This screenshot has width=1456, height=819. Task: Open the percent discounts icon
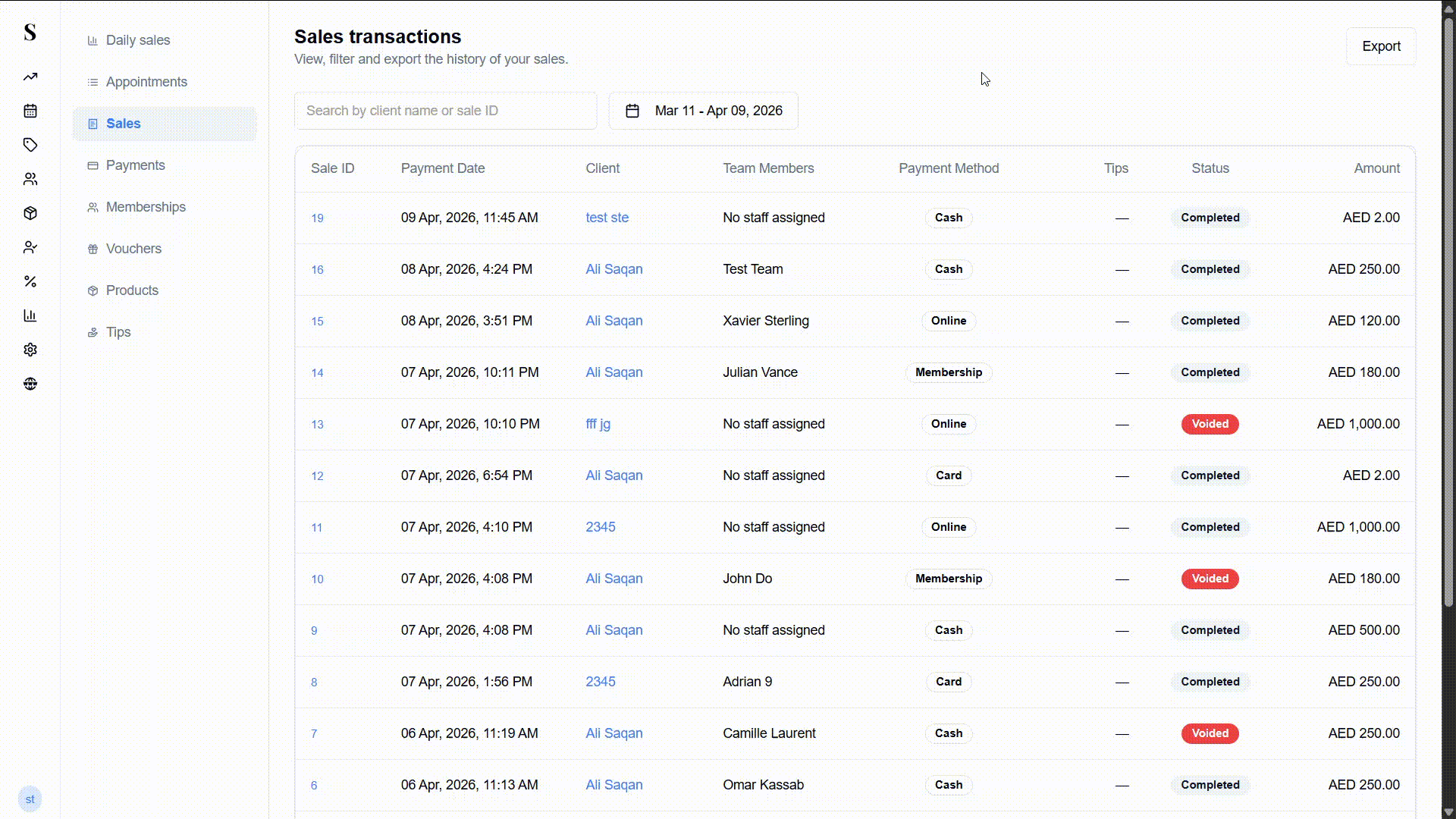30,281
